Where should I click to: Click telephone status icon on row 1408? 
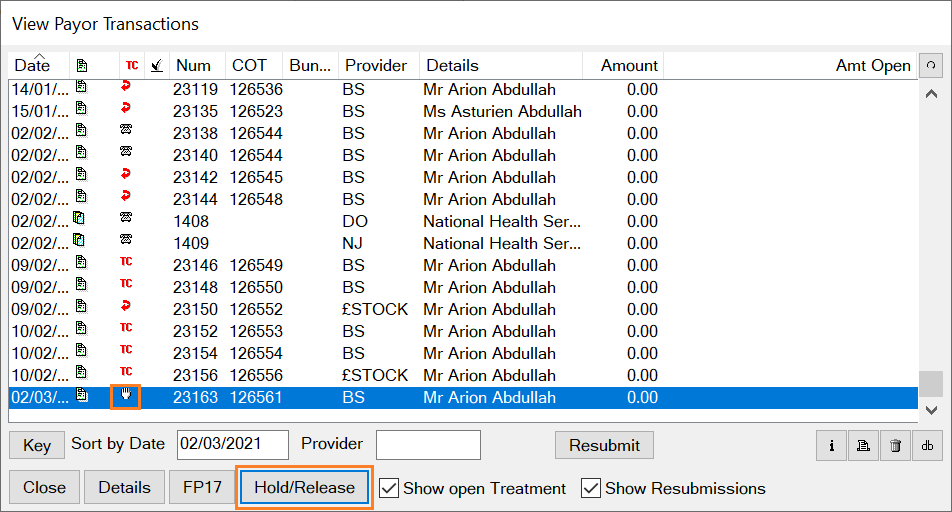126,217
